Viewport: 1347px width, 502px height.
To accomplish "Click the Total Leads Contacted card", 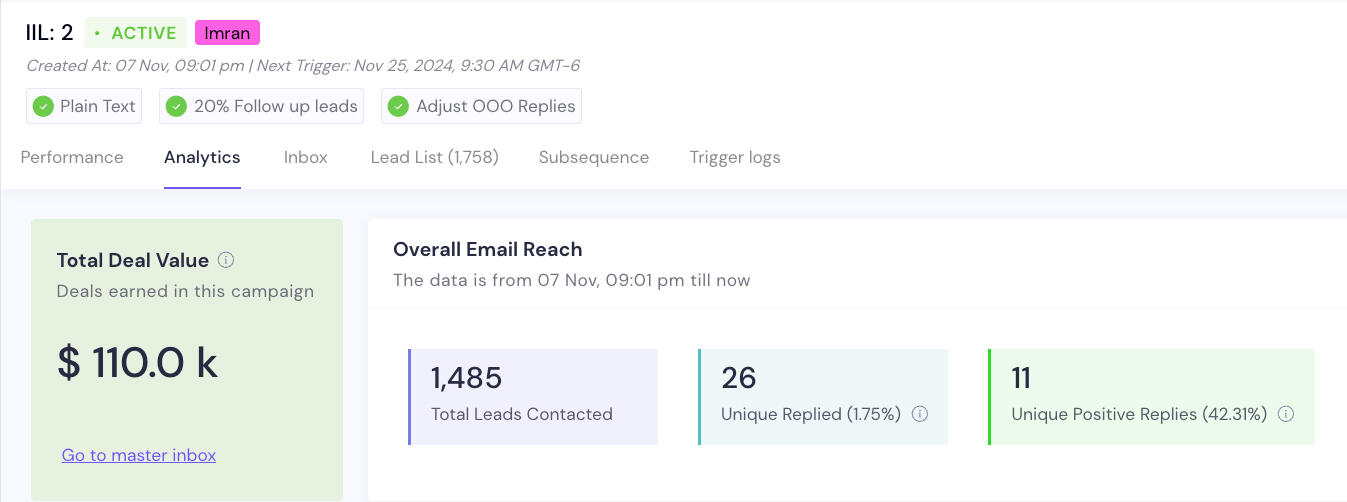I will 533,396.
